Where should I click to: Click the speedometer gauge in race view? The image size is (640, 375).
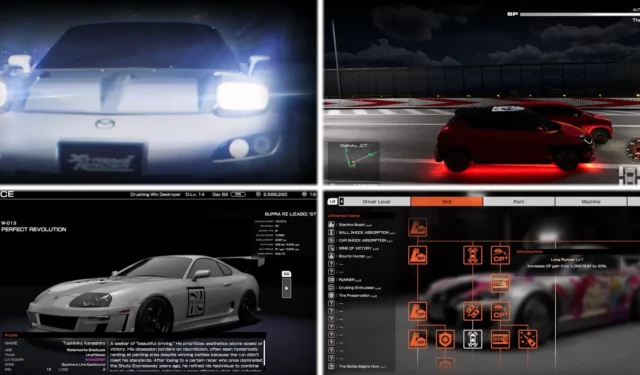[633, 150]
